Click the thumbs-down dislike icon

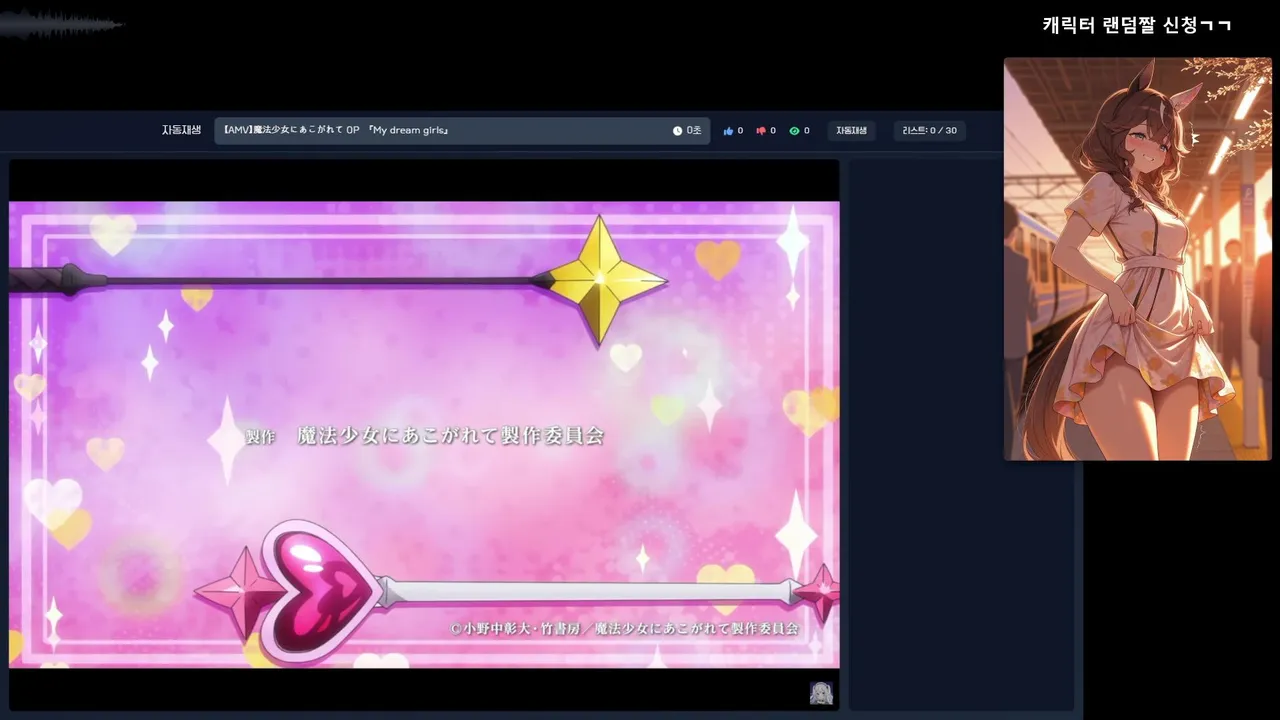point(761,131)
